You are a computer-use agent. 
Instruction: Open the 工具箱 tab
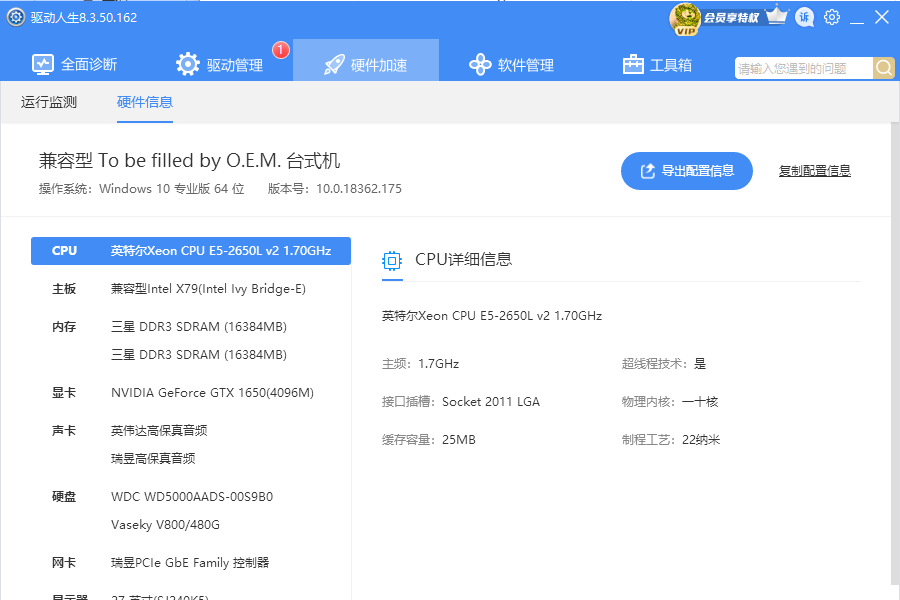click(x=657, y=64)
